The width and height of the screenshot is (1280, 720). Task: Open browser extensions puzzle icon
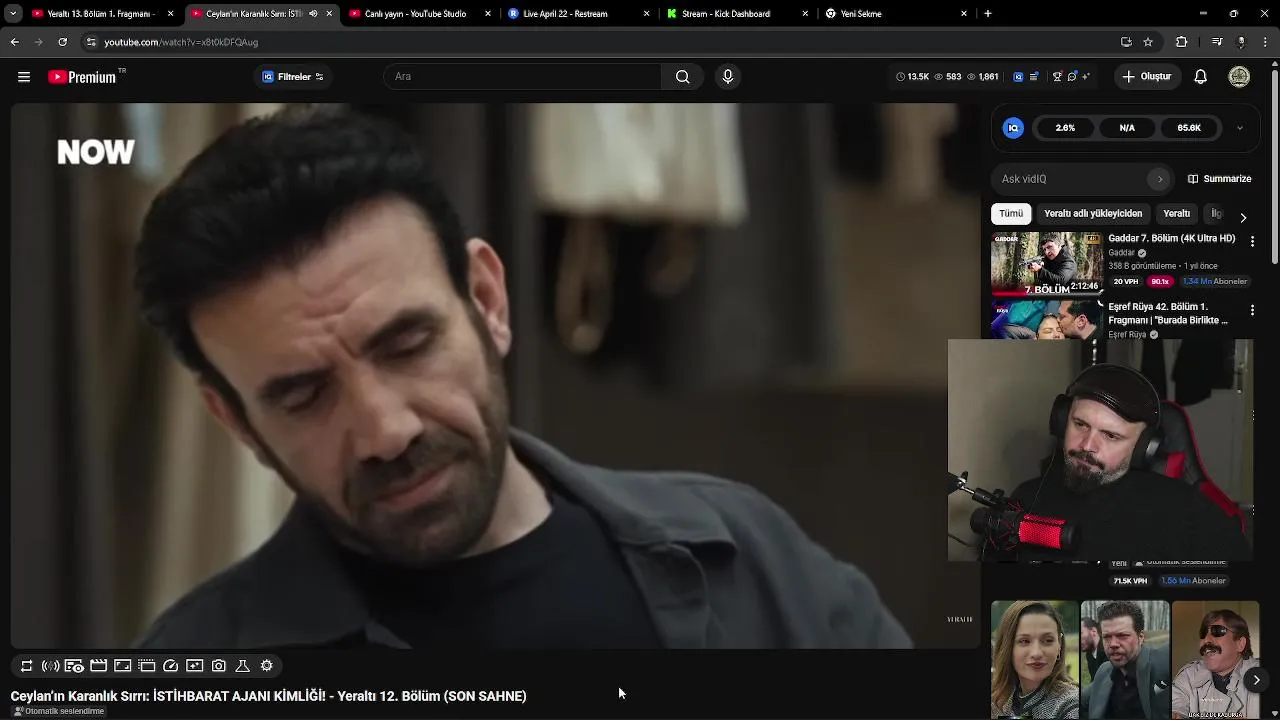1181,42
